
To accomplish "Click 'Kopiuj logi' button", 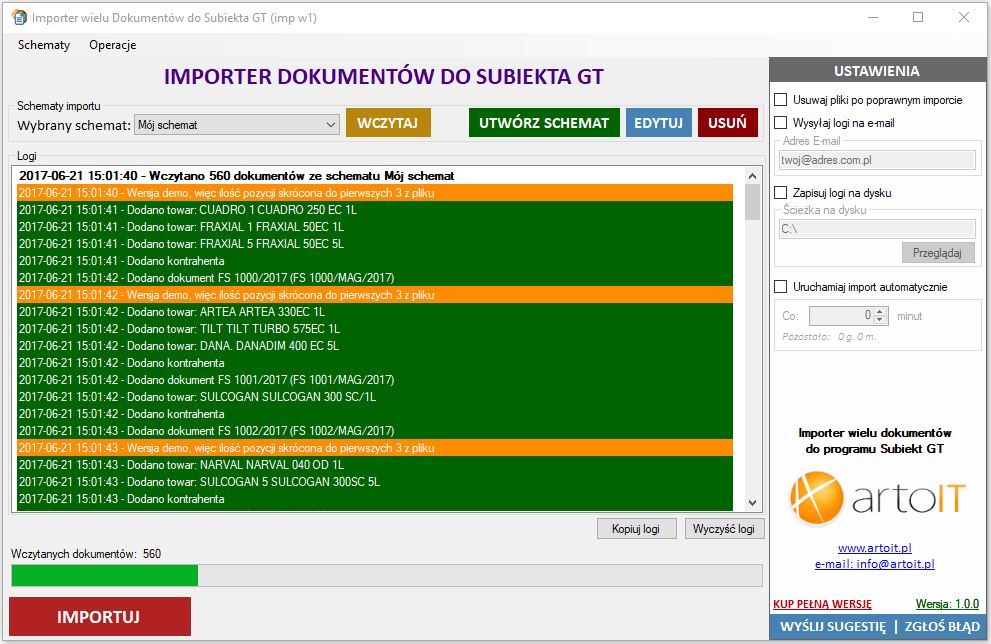I will 636,529.
